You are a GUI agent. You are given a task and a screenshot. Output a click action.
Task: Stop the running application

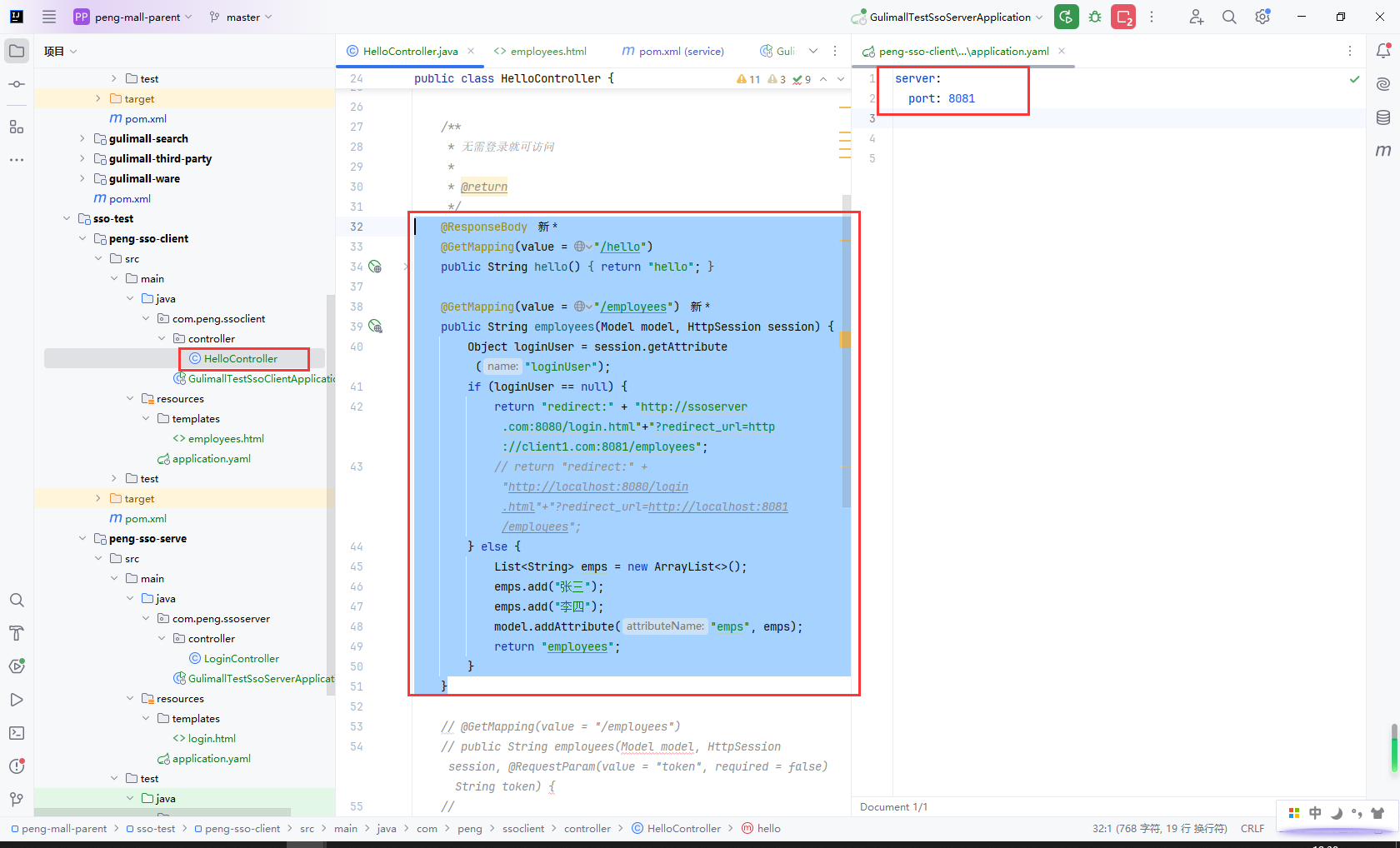[x=1123, y=17]
